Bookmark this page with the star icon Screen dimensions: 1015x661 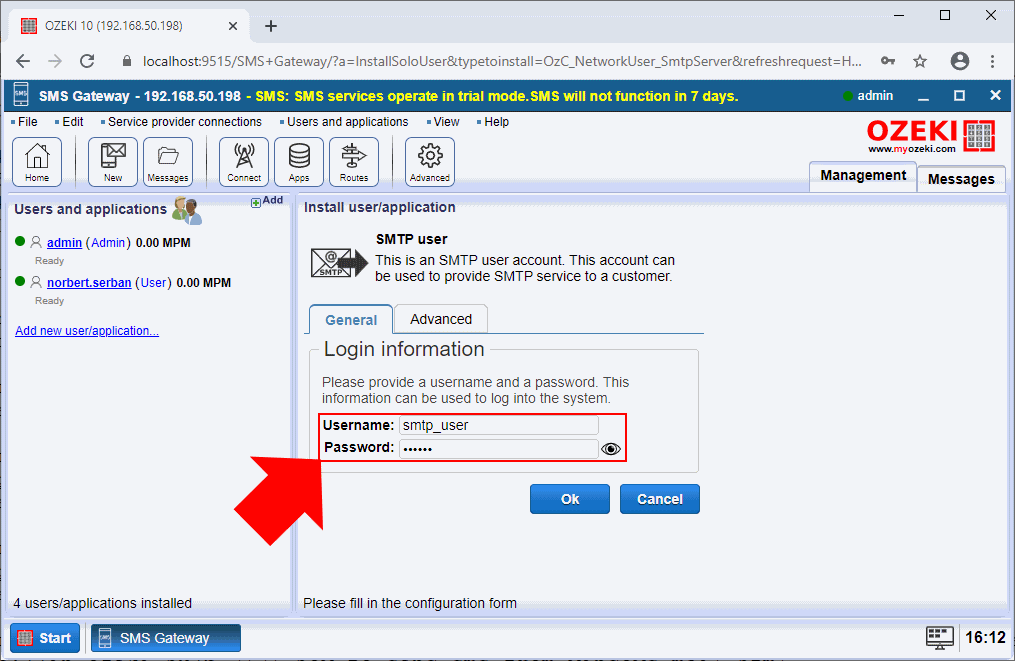tap(920, 62)
